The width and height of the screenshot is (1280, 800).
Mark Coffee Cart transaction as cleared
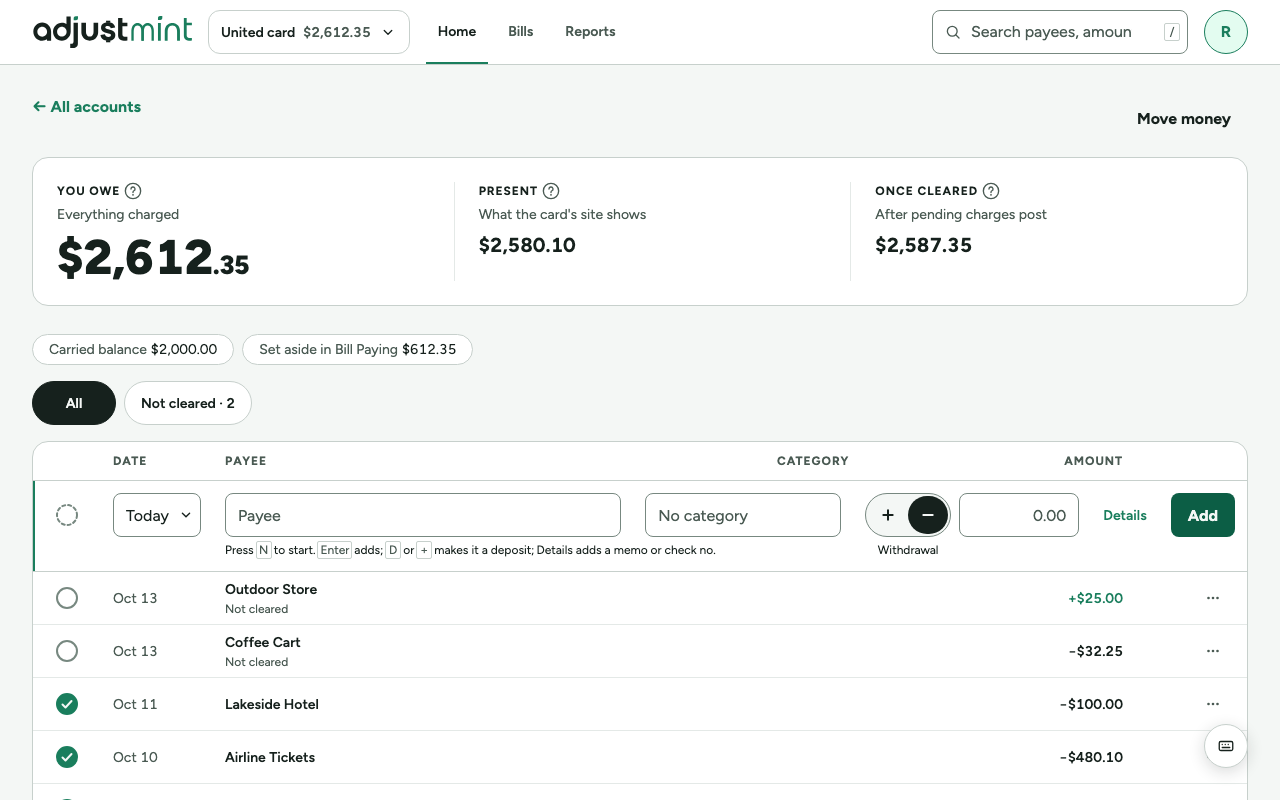click(x=67, y=651)
